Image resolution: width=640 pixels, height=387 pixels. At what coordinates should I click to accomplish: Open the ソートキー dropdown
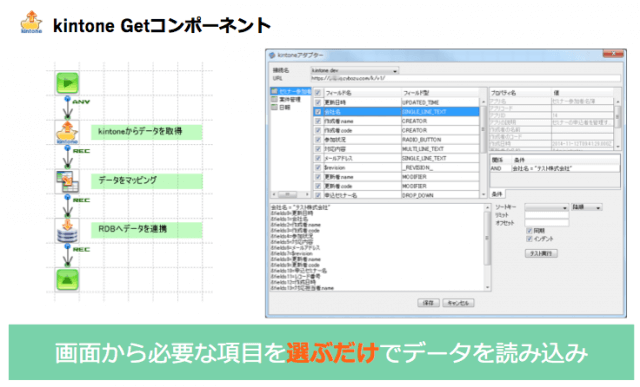547,207
